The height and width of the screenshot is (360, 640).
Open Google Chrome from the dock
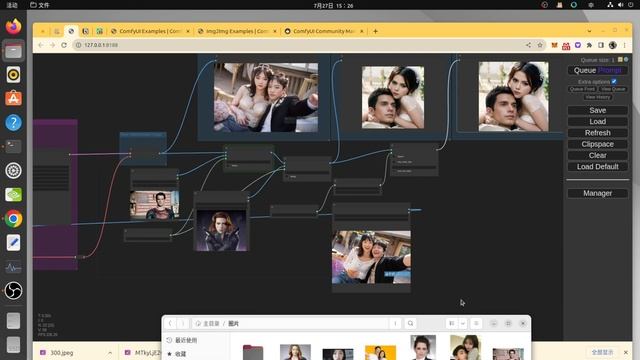13,219
